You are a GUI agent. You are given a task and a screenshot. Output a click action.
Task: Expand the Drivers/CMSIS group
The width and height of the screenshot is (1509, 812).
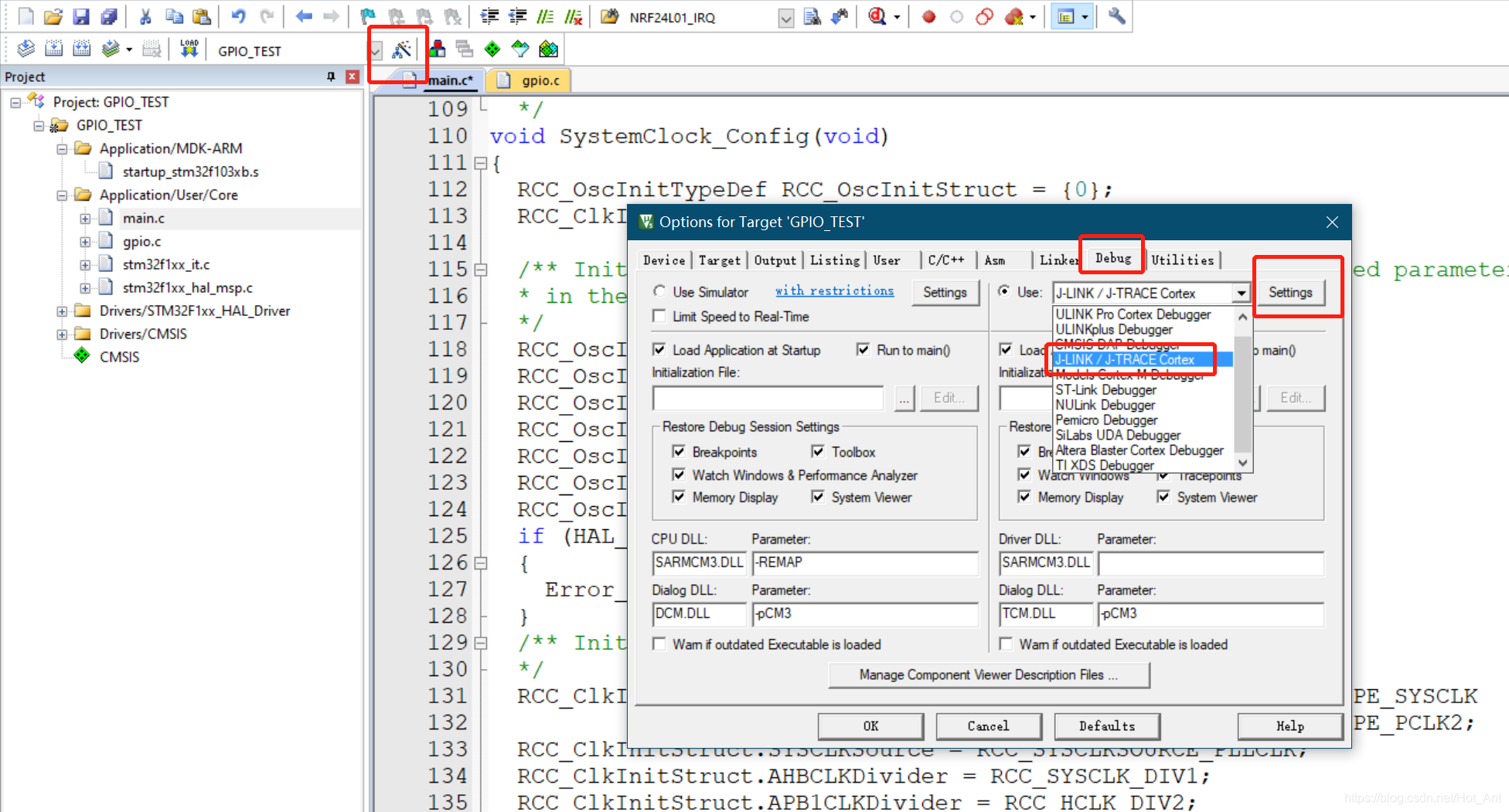(x=62, y=335)
